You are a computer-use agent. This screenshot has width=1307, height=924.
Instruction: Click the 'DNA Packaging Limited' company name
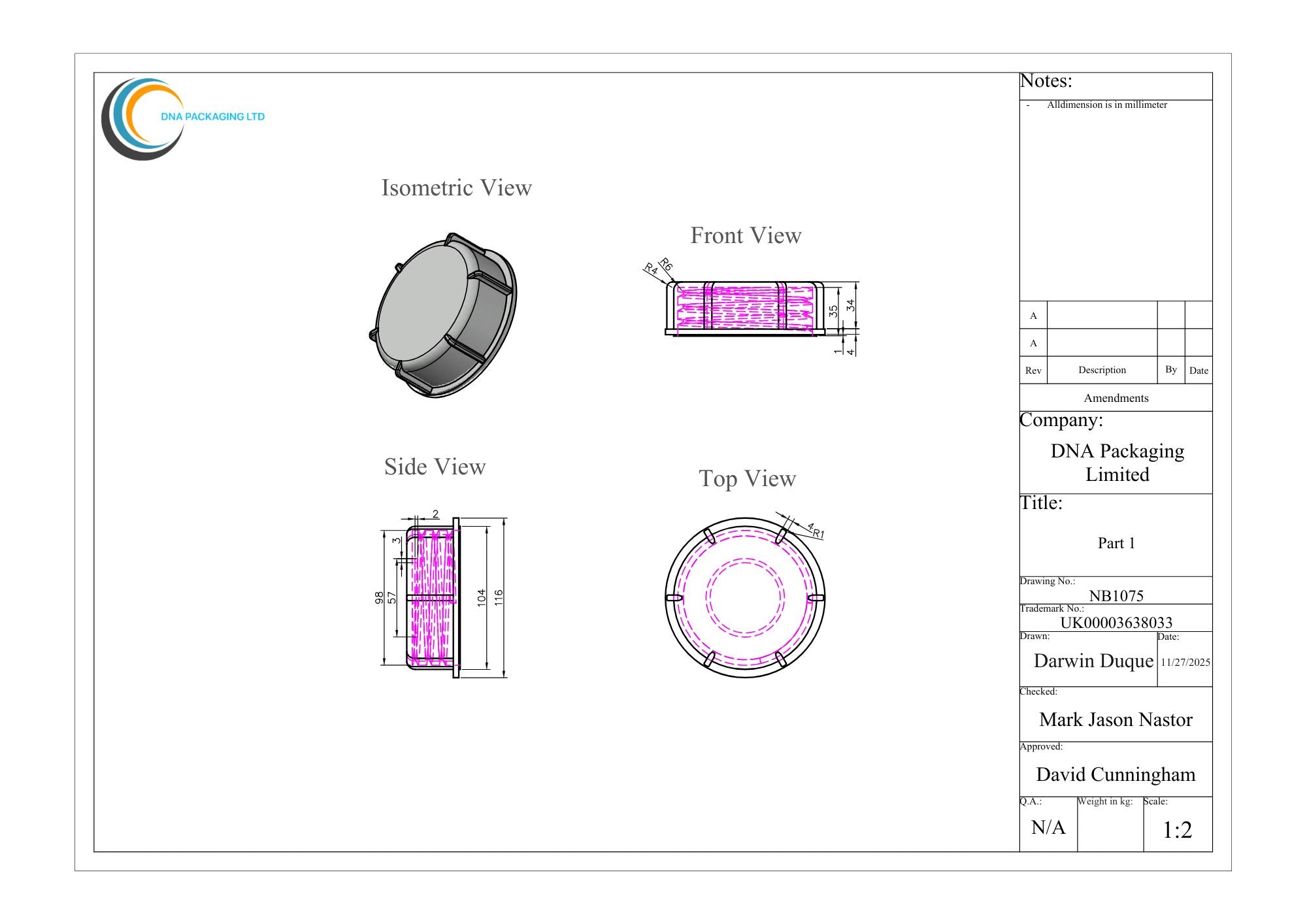click(x=1117, y=463)
